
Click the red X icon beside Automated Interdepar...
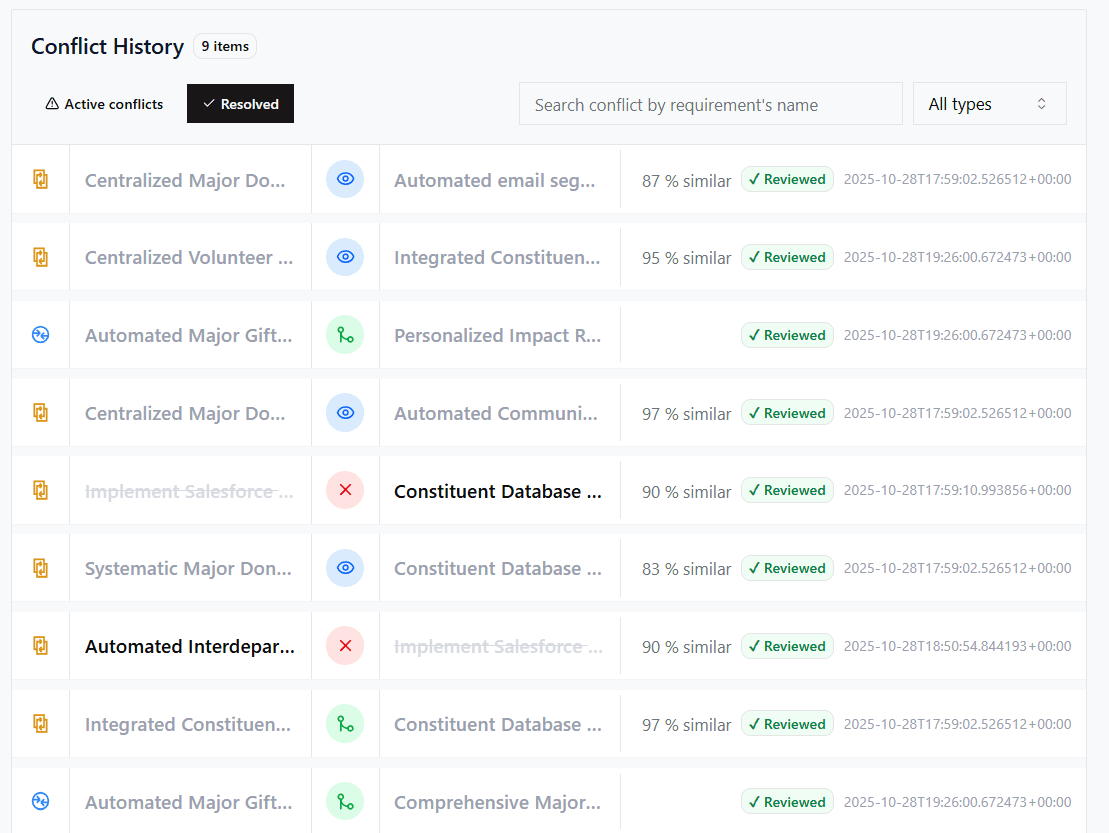(345, 645)
